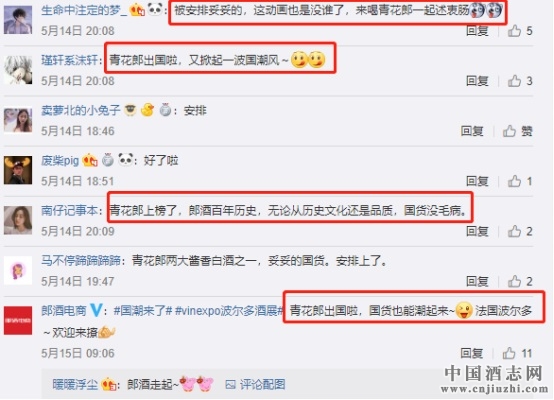Open 暖暖浮尘 user profile
This screenshot has height=400, width=554.
[x=75, y=384]
